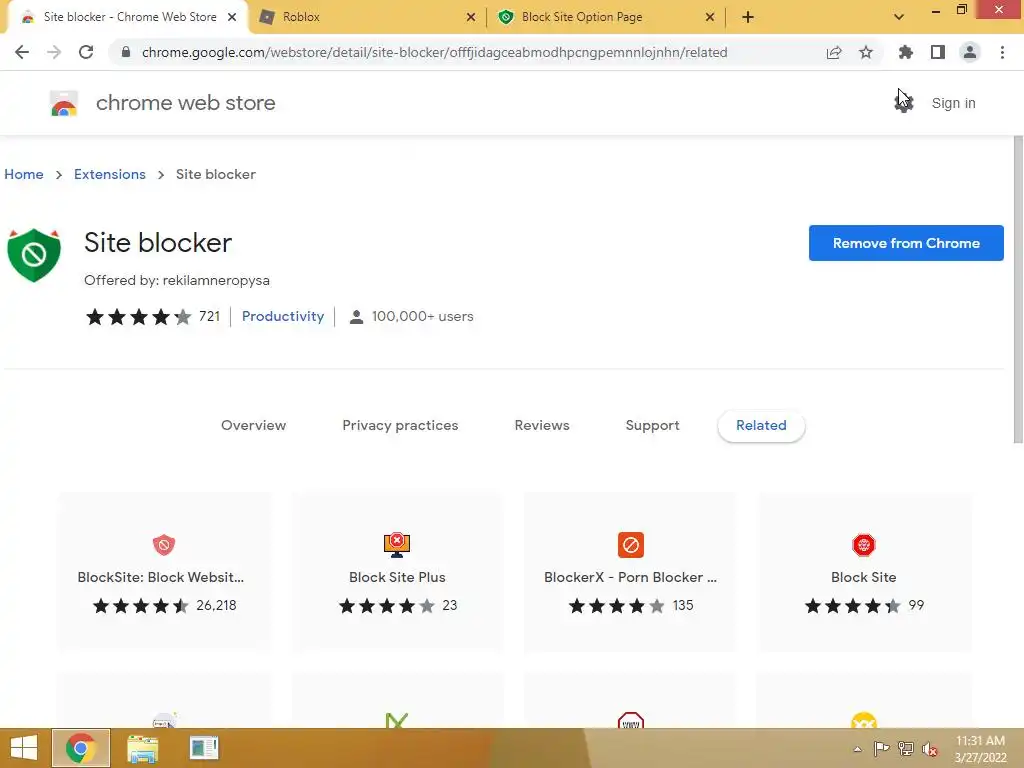Click Chrome in the taskbar
This screenshot has height=768, width=1024.
point(81,748)
